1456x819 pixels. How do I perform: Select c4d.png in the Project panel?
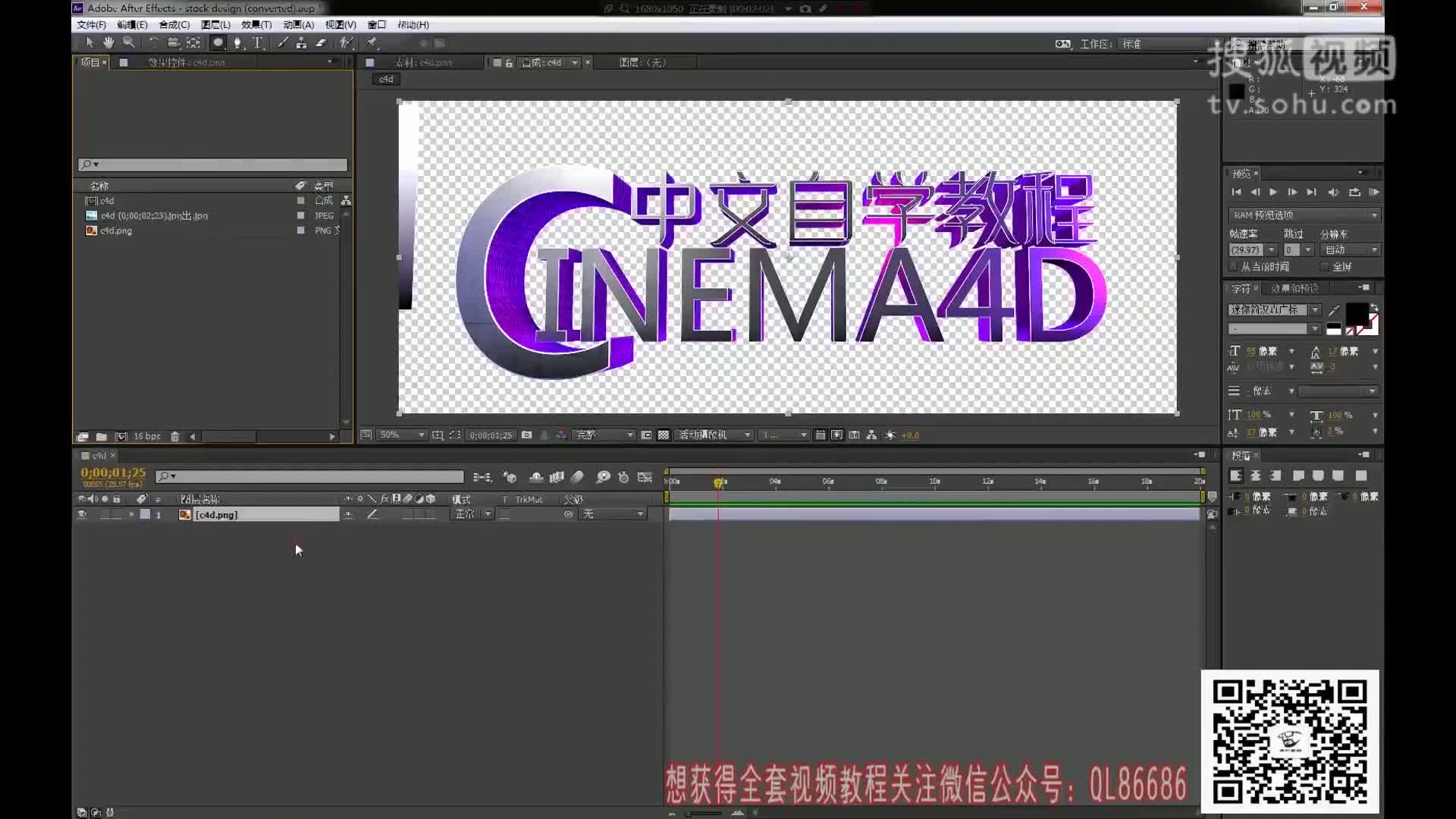pyautogui.click(x=116, y=231)
